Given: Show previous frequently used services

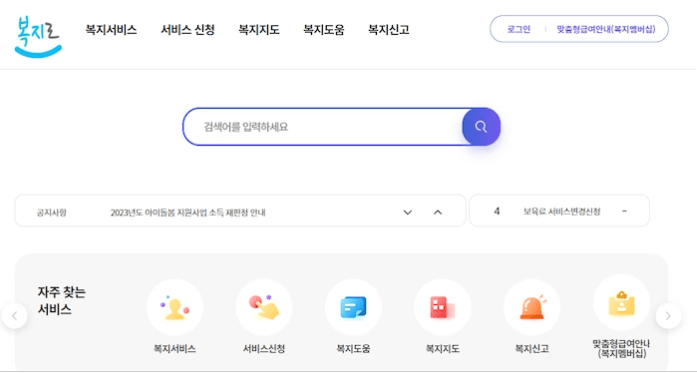Looking at the screenshot, I should (x=15, y=316).
